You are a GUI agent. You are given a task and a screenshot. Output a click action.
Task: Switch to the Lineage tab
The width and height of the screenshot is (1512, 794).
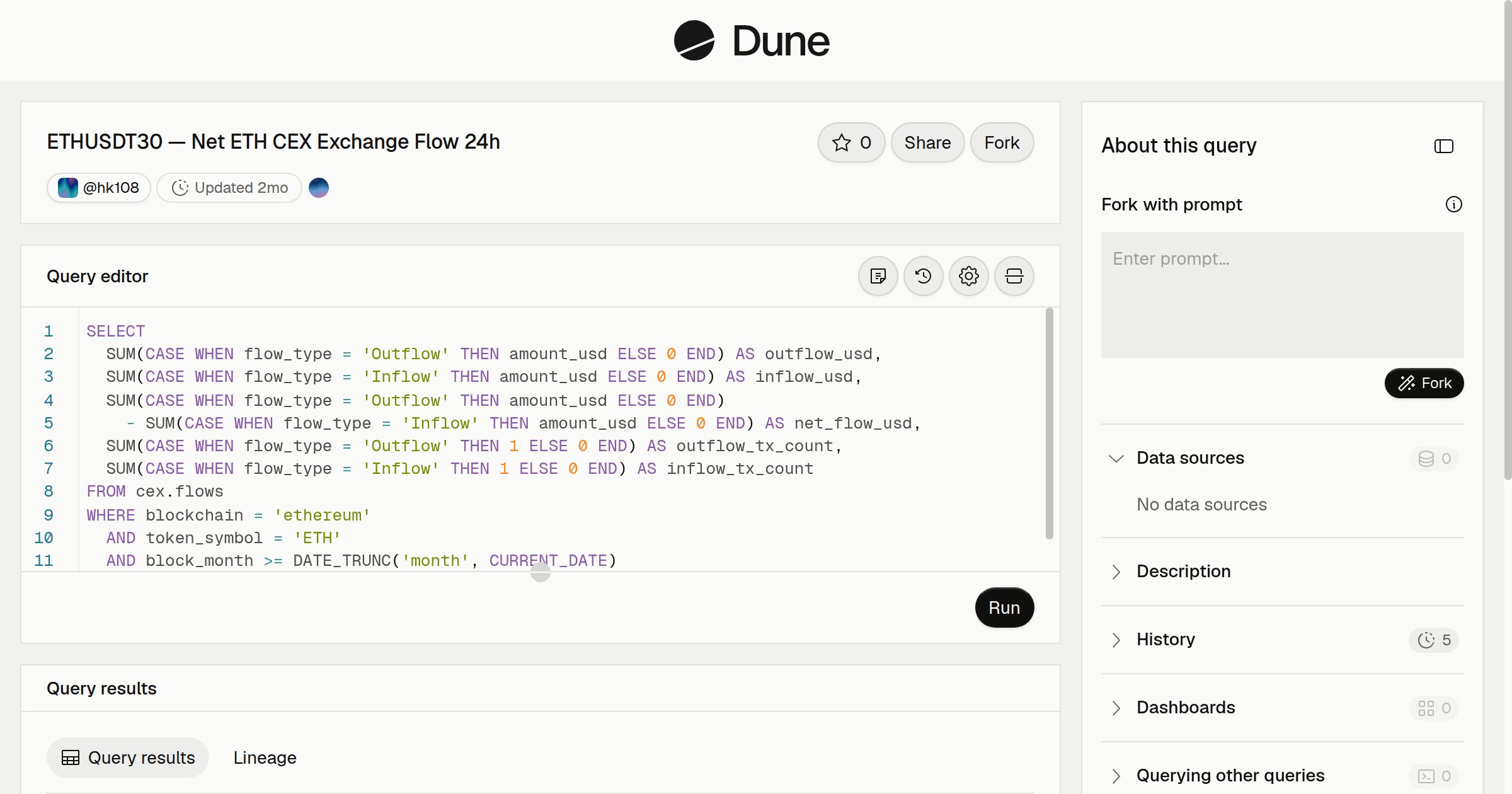coord(265,757)
